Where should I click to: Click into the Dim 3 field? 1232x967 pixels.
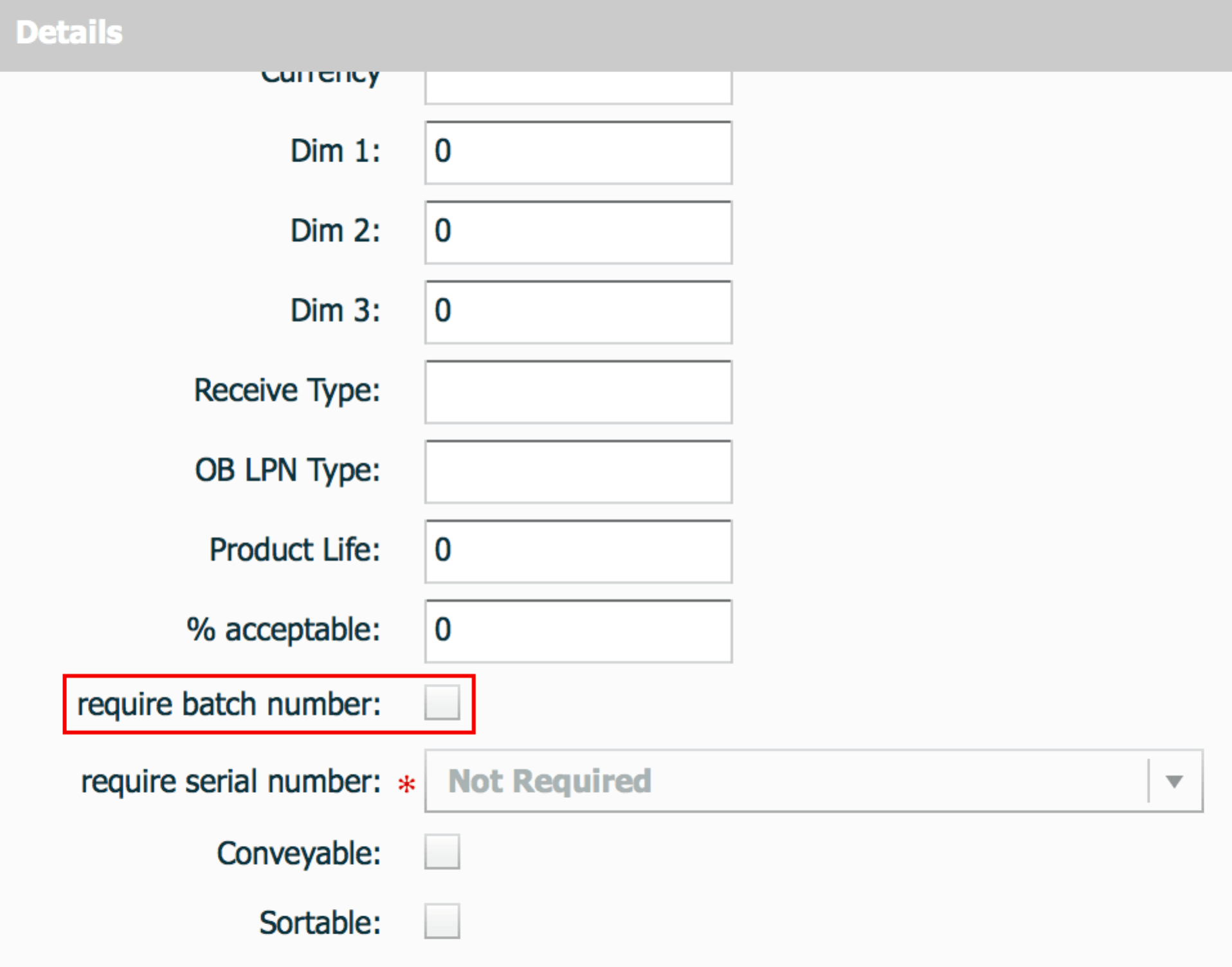click(x=577, y=311)
